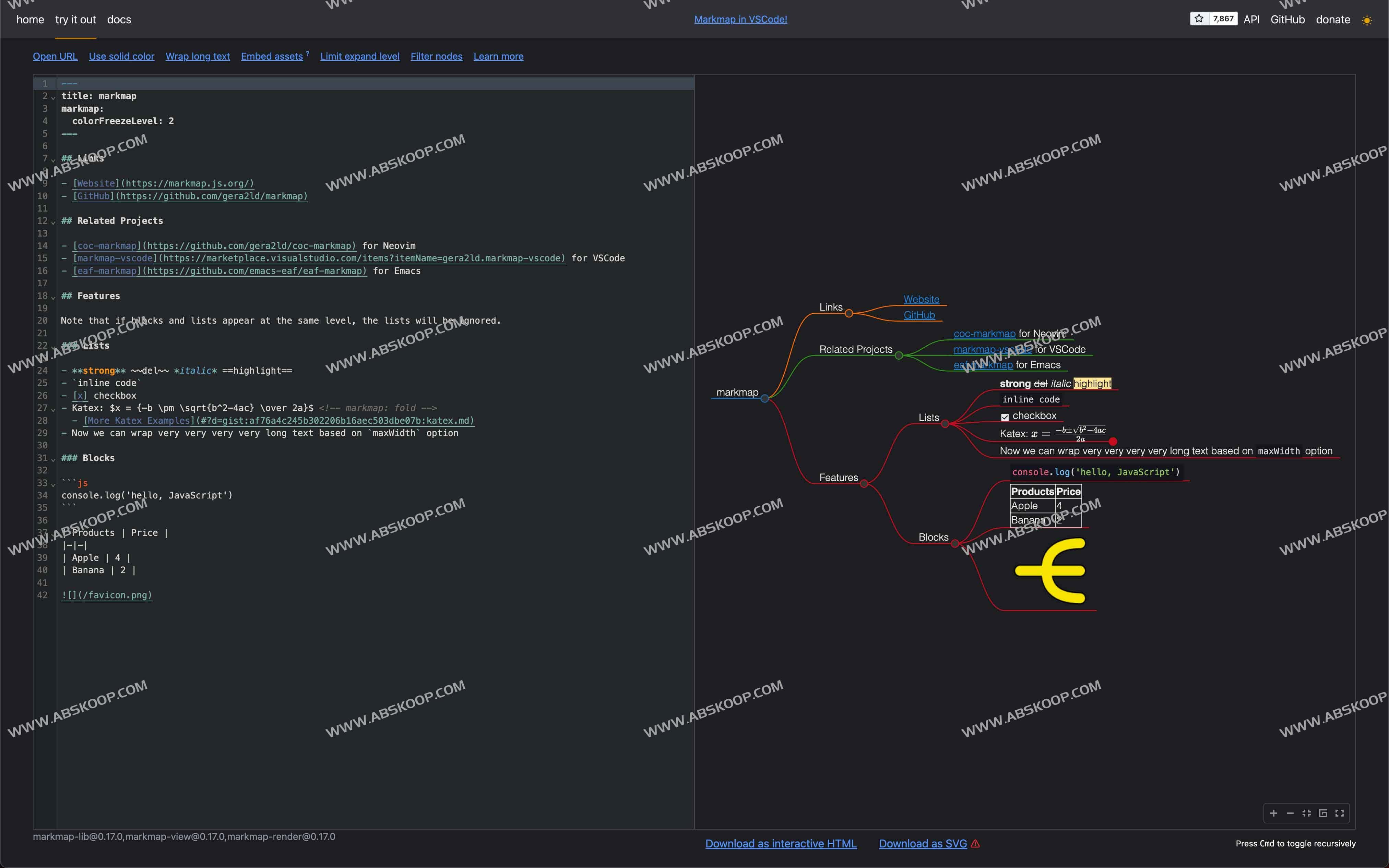The width and height of the screenshot is (1389, 868).
Task: Click the fit-to-window icon in mindmap toolbar
Action: [x=1307, y=813]
